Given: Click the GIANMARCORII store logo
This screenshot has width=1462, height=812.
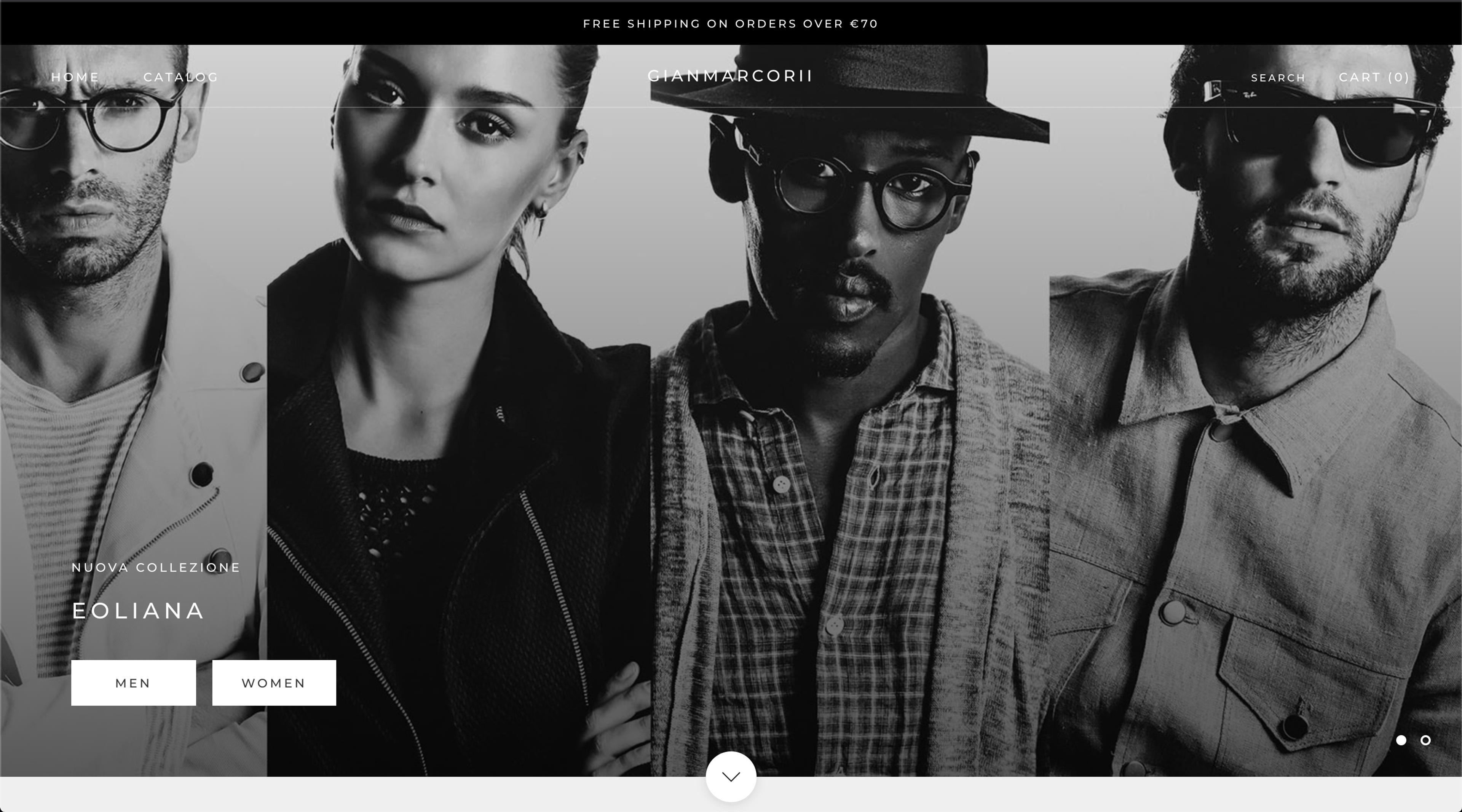Looking at the screenshot, I should pos(731,76).
